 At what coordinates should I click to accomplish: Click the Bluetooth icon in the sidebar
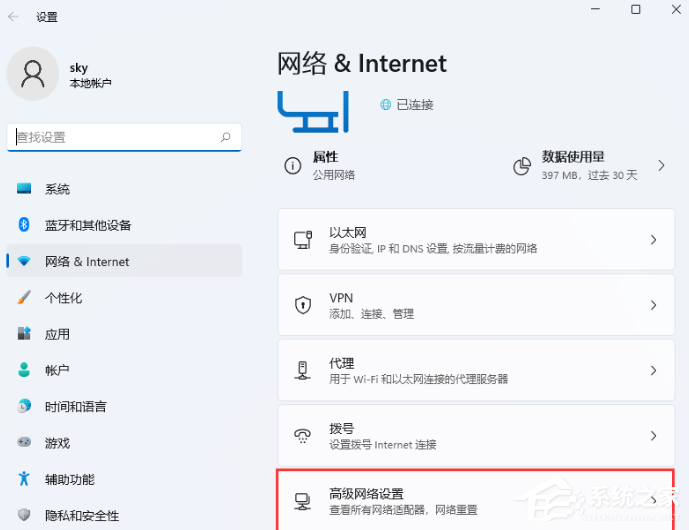[24, 225]
